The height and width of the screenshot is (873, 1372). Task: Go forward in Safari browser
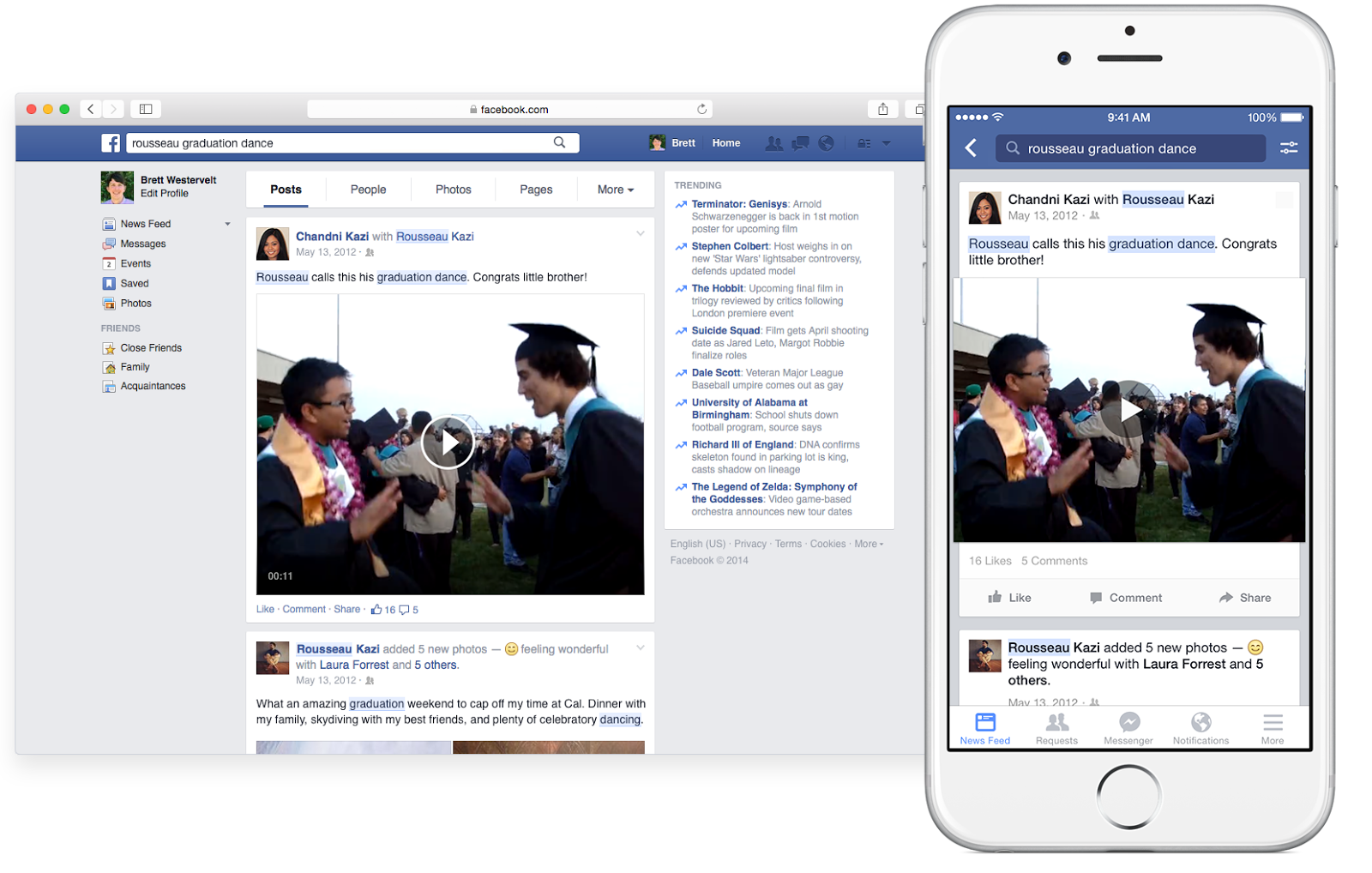[x=113, y=109]
